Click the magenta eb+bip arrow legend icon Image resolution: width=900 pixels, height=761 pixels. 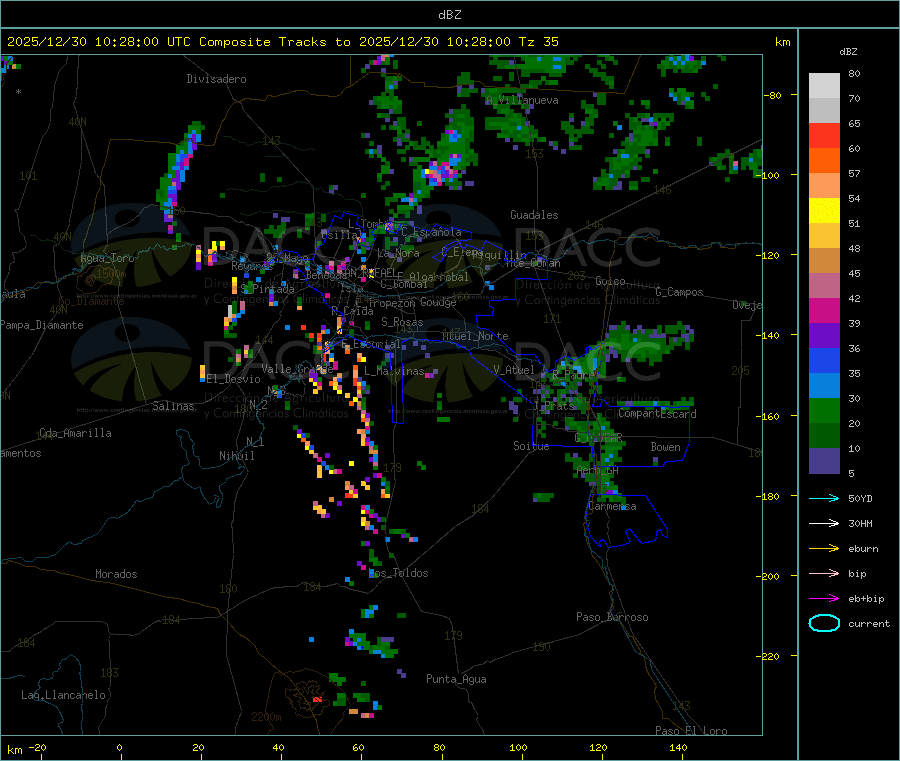point(824,598)
